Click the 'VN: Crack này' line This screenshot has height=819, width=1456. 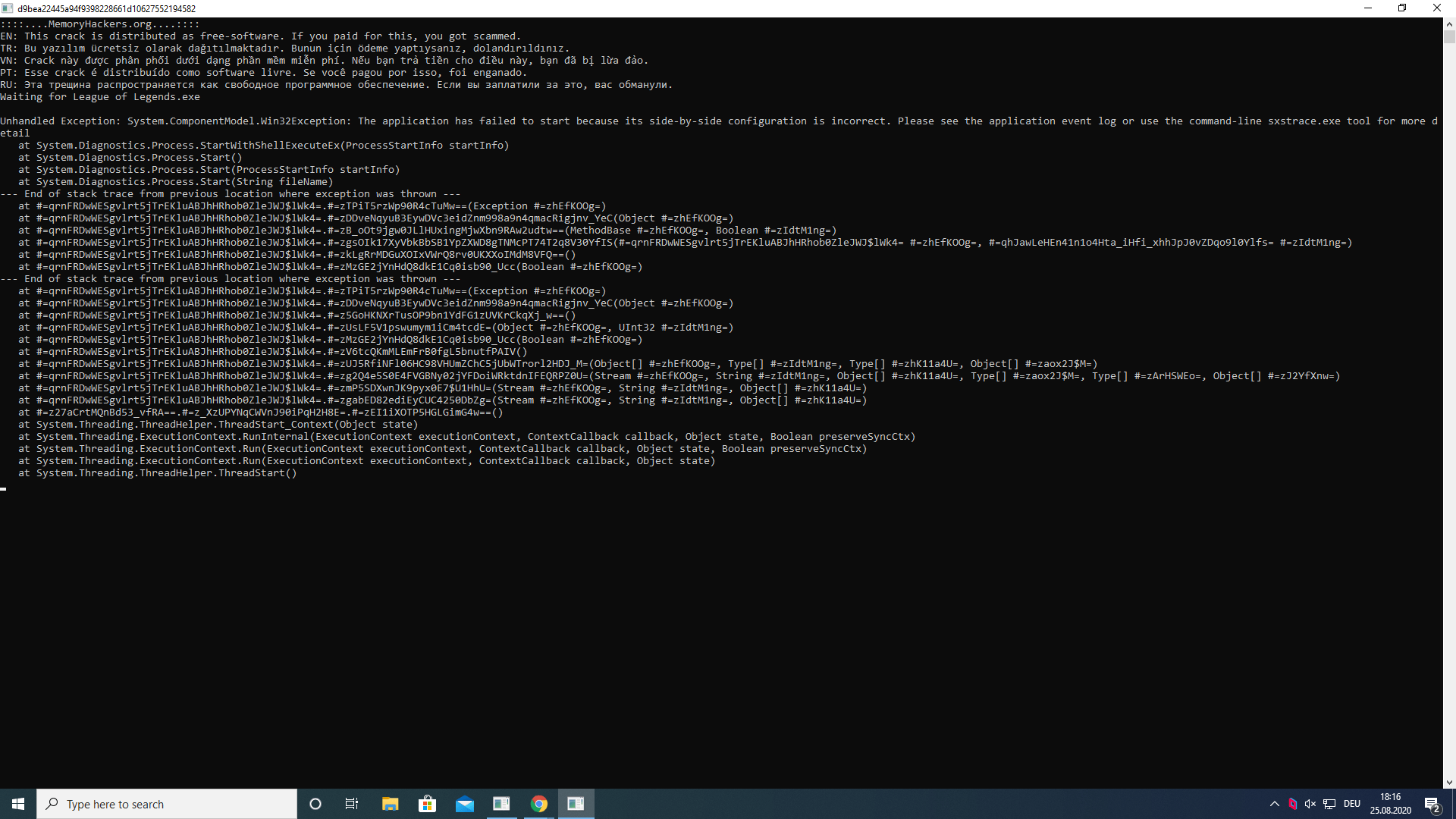click(325, 61)
